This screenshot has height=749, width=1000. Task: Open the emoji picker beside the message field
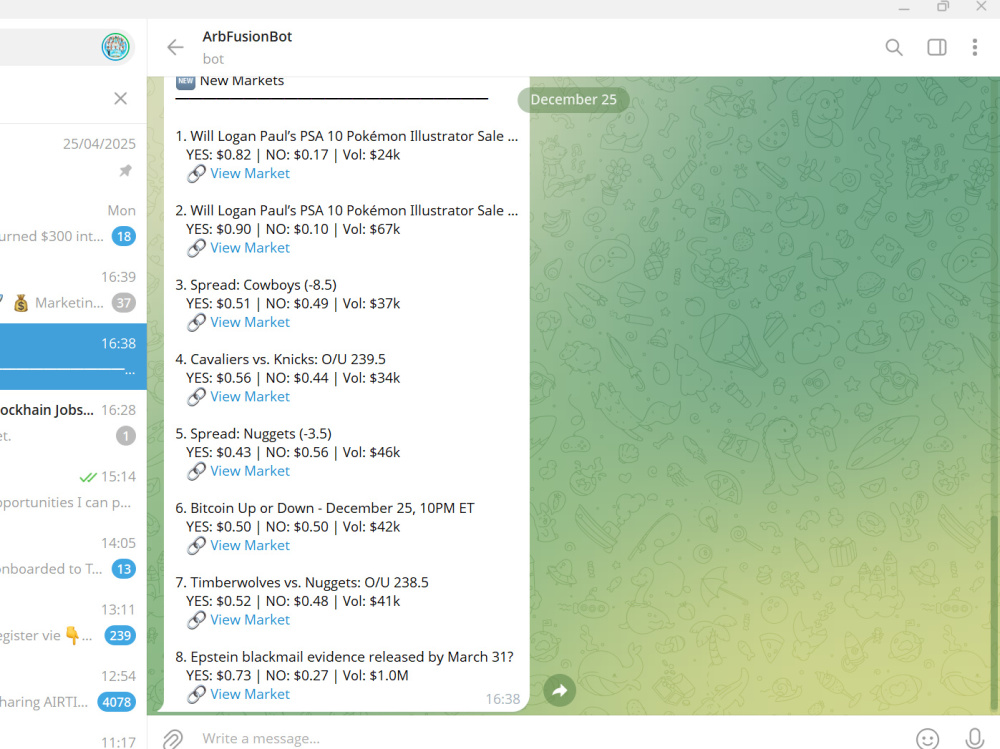926,738
